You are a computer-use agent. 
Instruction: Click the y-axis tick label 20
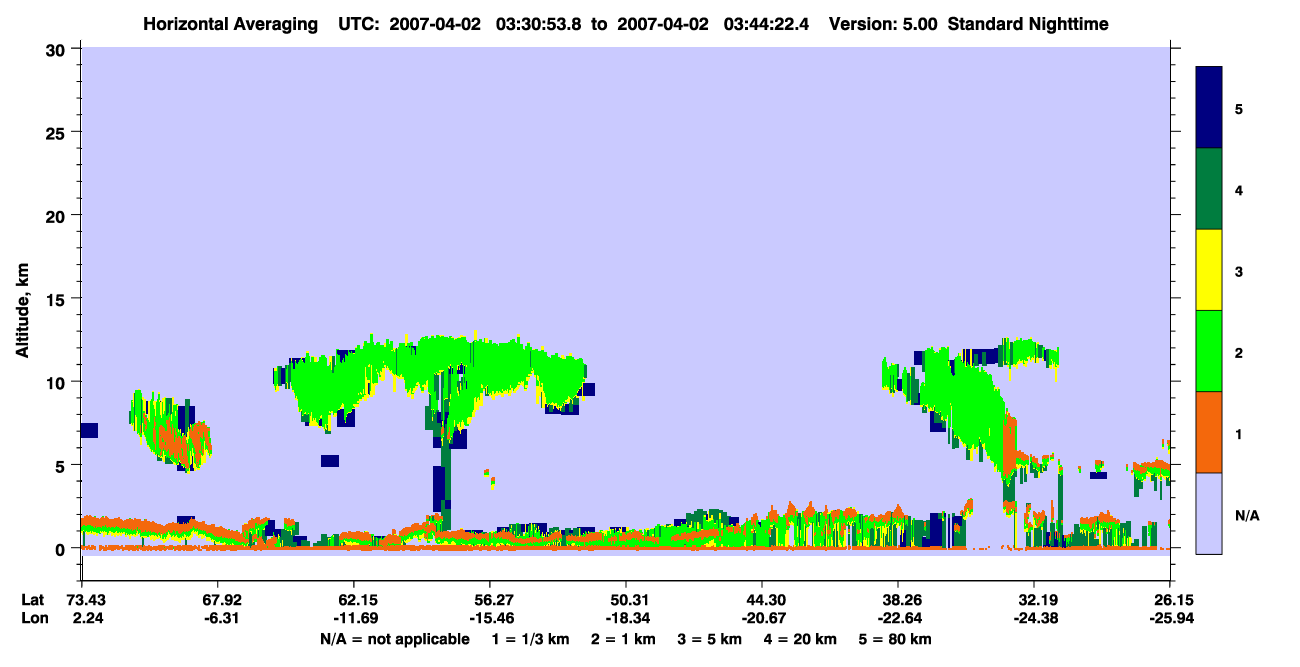coord(57,215)
